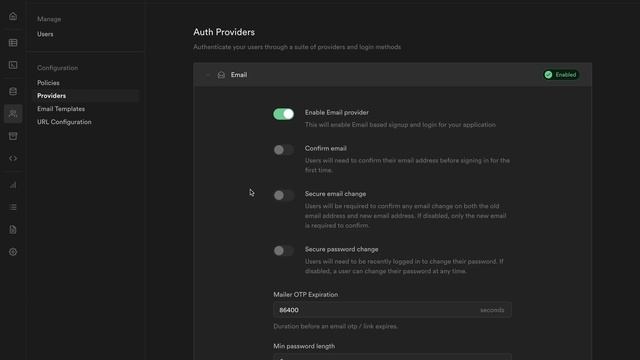
Task: Open the Edge Functions code icon
Action: pos(13,158)
